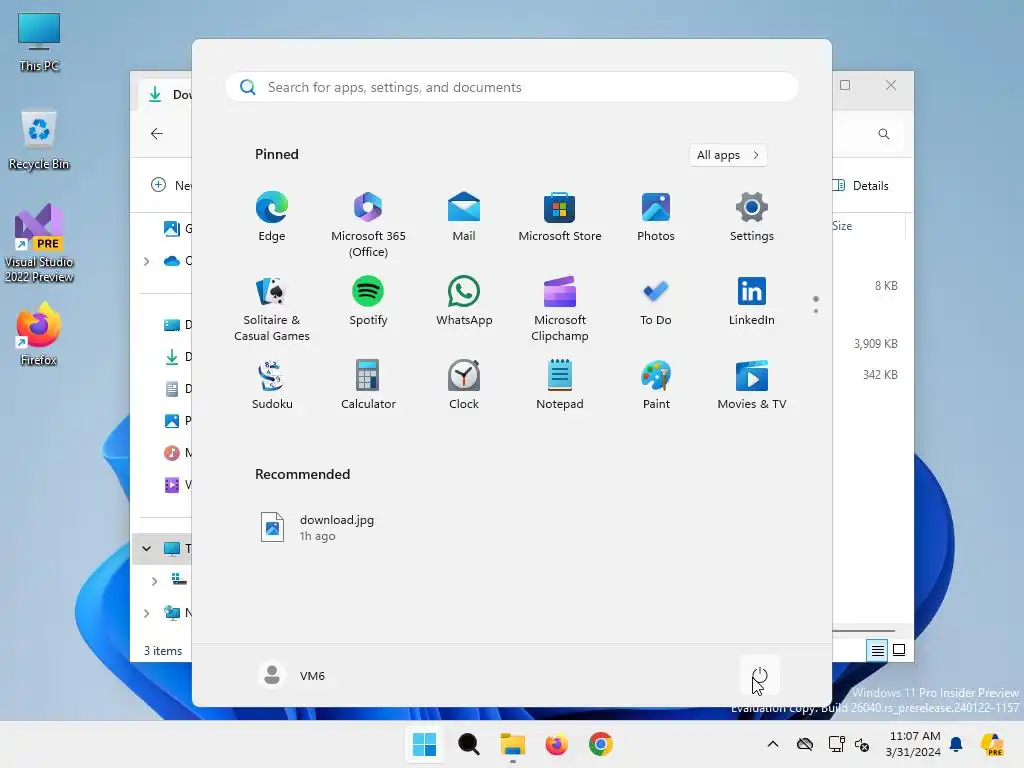The width and height of the screenshot is (1024, 768).
Task: Open the Calculator app
Action: (368, 385)
